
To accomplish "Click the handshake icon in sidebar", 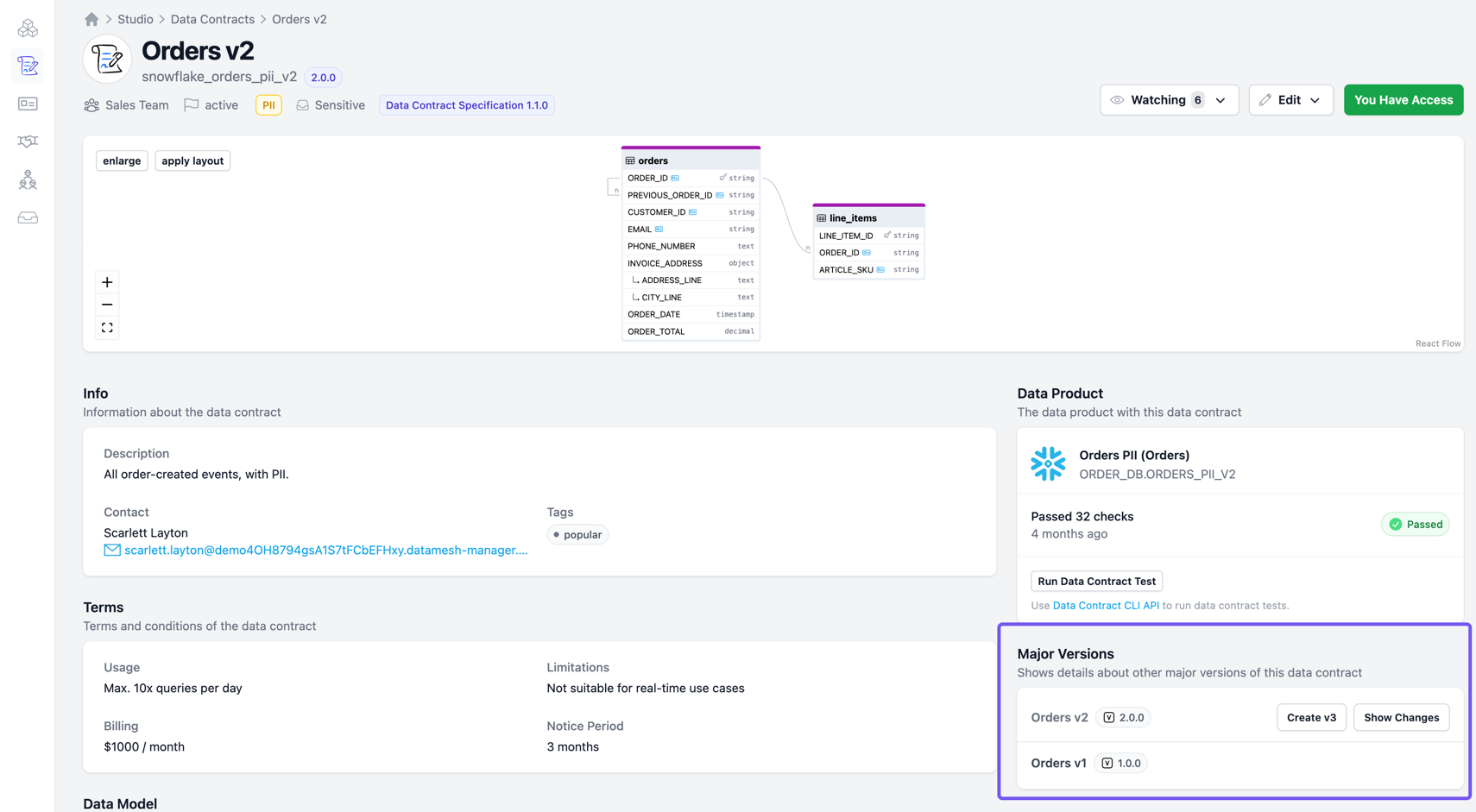I will [x=28, y=142].
